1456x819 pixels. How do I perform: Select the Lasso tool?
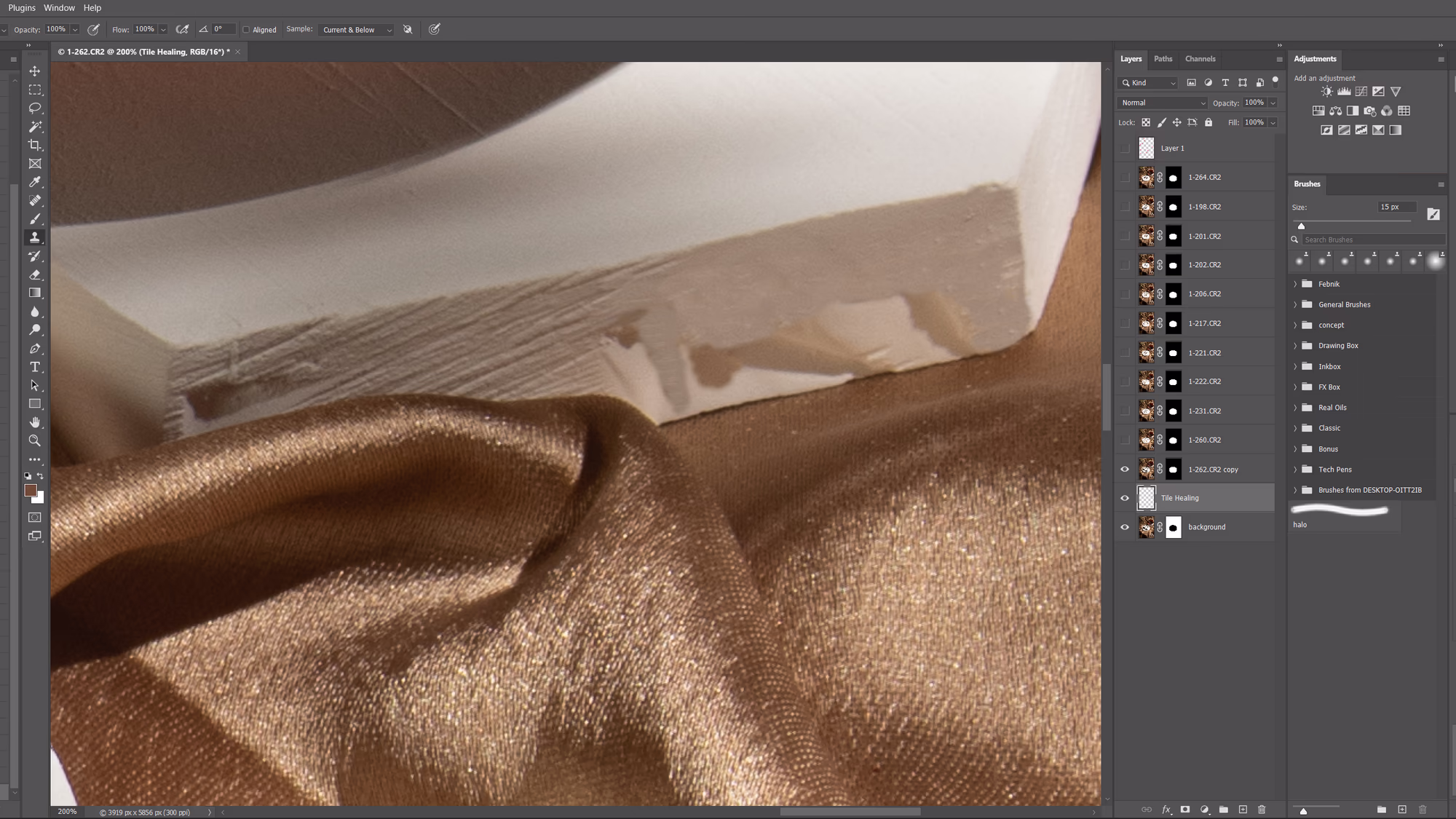tap(34, 108)
